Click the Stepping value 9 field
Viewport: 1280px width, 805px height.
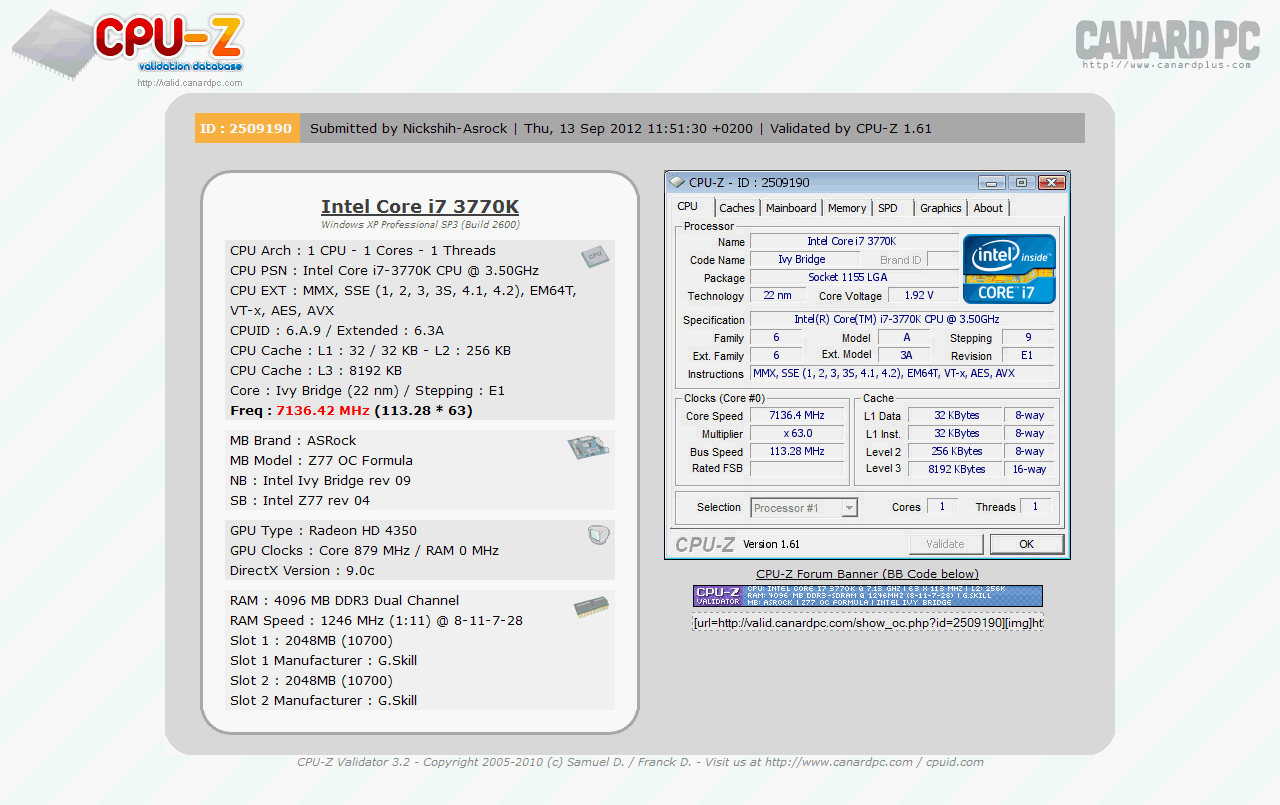click(1028, 338)
